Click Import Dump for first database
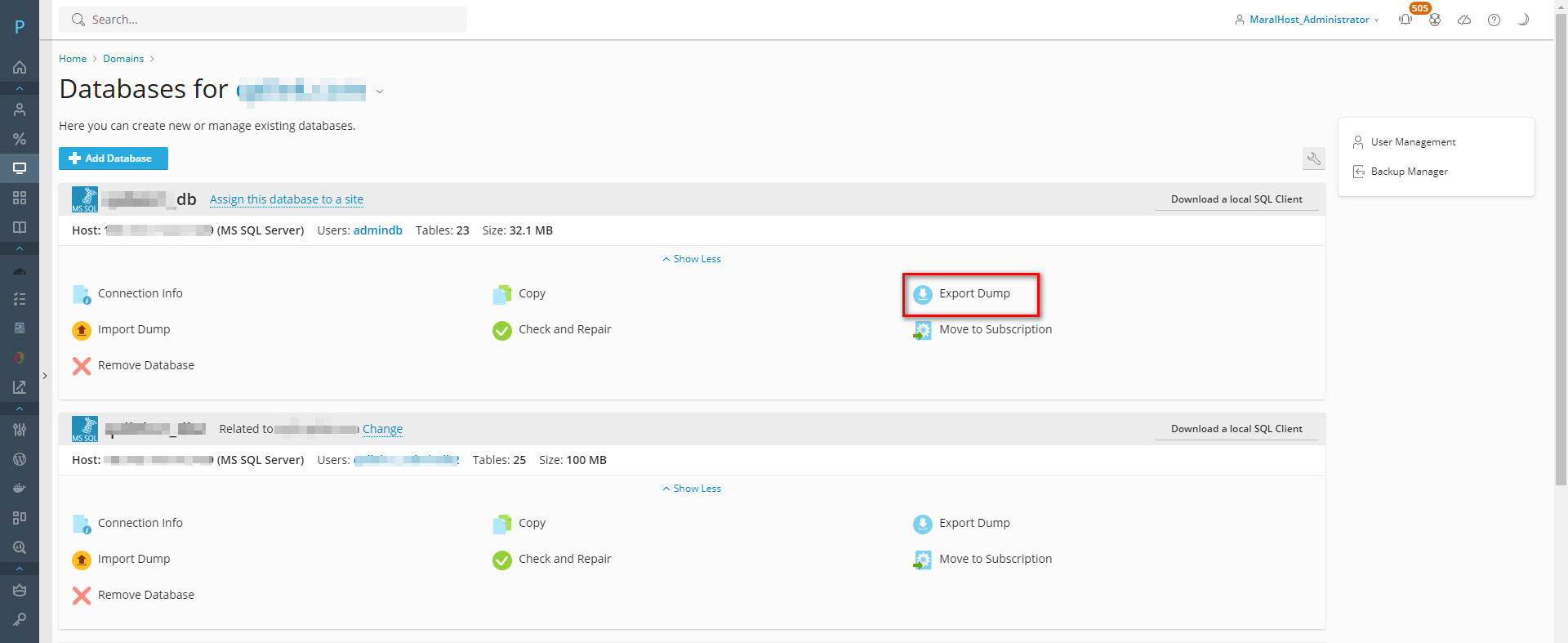The height and width of the screenshot is (643, 1568). 121,329
